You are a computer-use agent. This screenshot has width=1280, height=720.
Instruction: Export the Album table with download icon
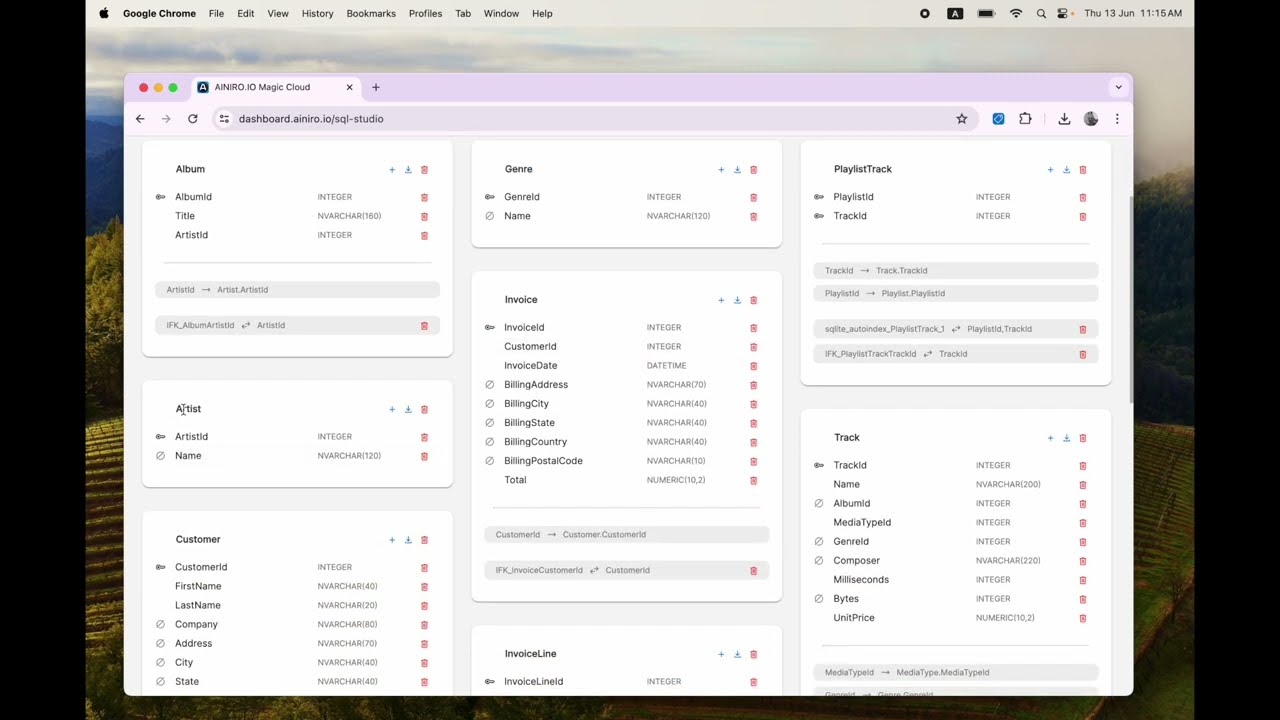[408, 170]
